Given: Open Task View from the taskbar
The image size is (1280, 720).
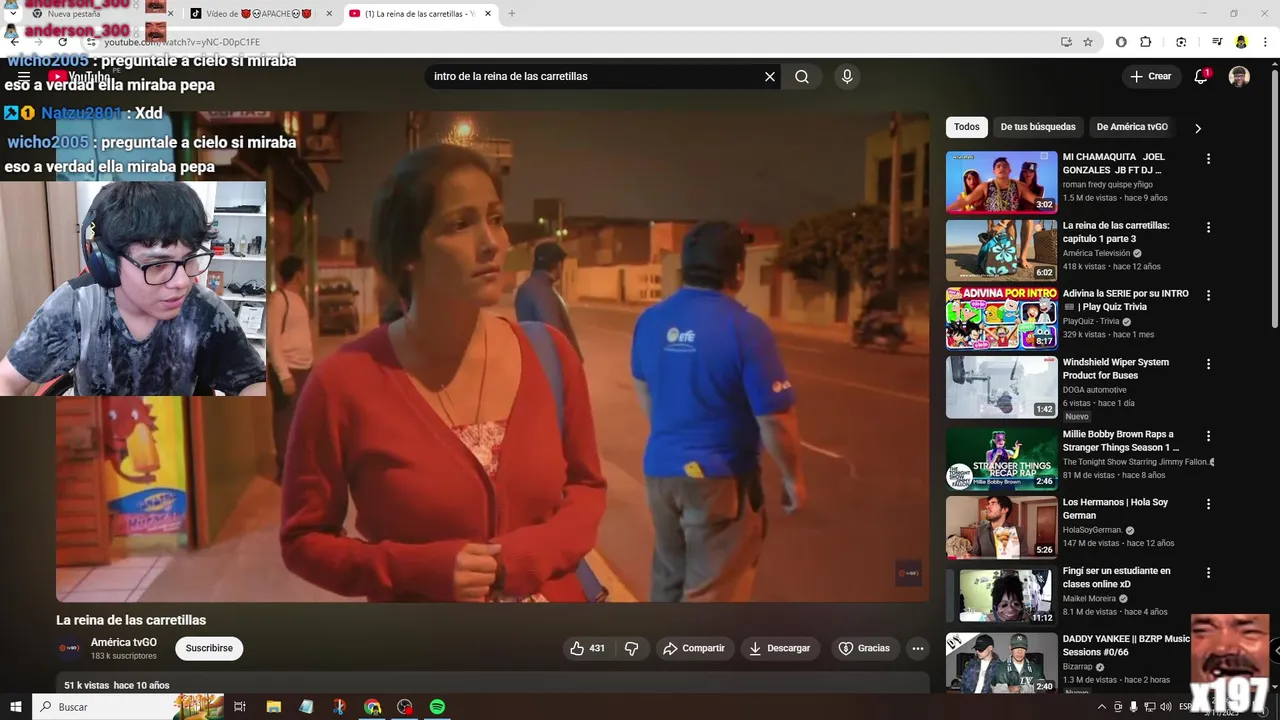Looking at the screenshot, I should (240, 707).
